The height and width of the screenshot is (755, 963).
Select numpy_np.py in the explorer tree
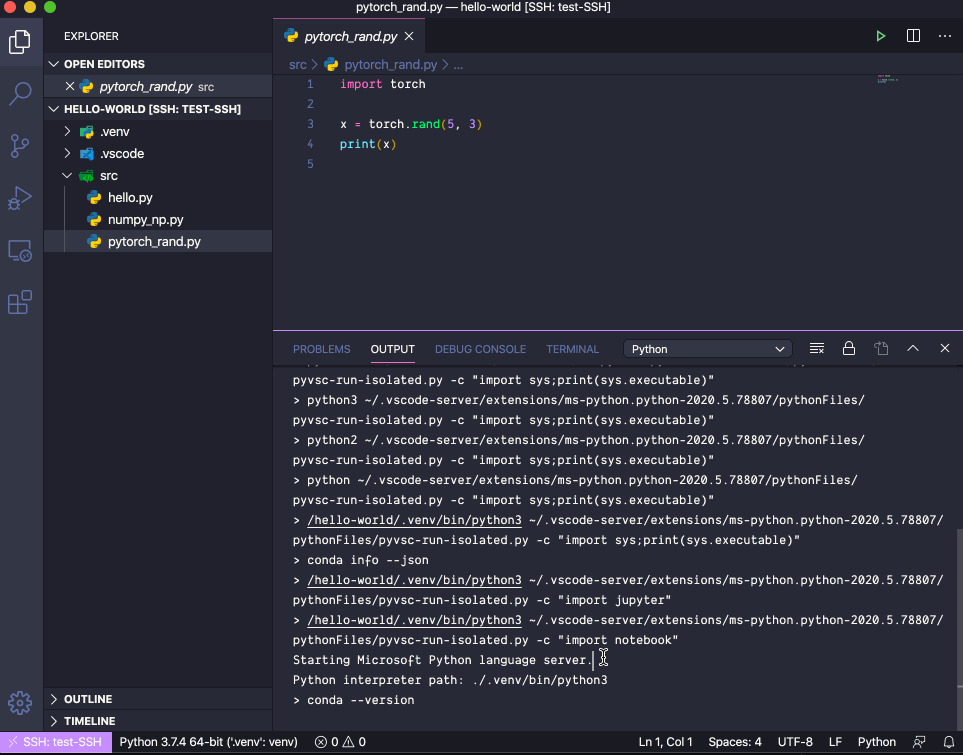(x=144, y=219)
